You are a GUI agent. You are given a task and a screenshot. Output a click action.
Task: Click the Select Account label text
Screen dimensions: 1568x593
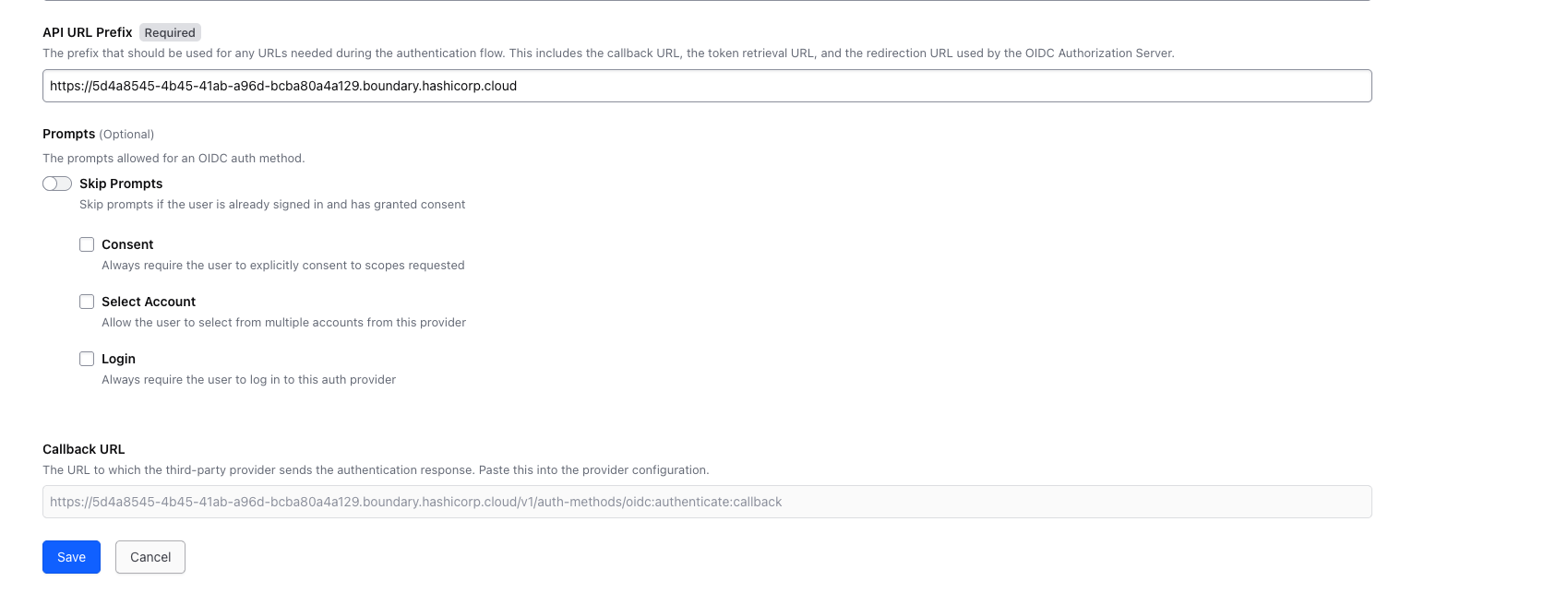tap(149, 302)
